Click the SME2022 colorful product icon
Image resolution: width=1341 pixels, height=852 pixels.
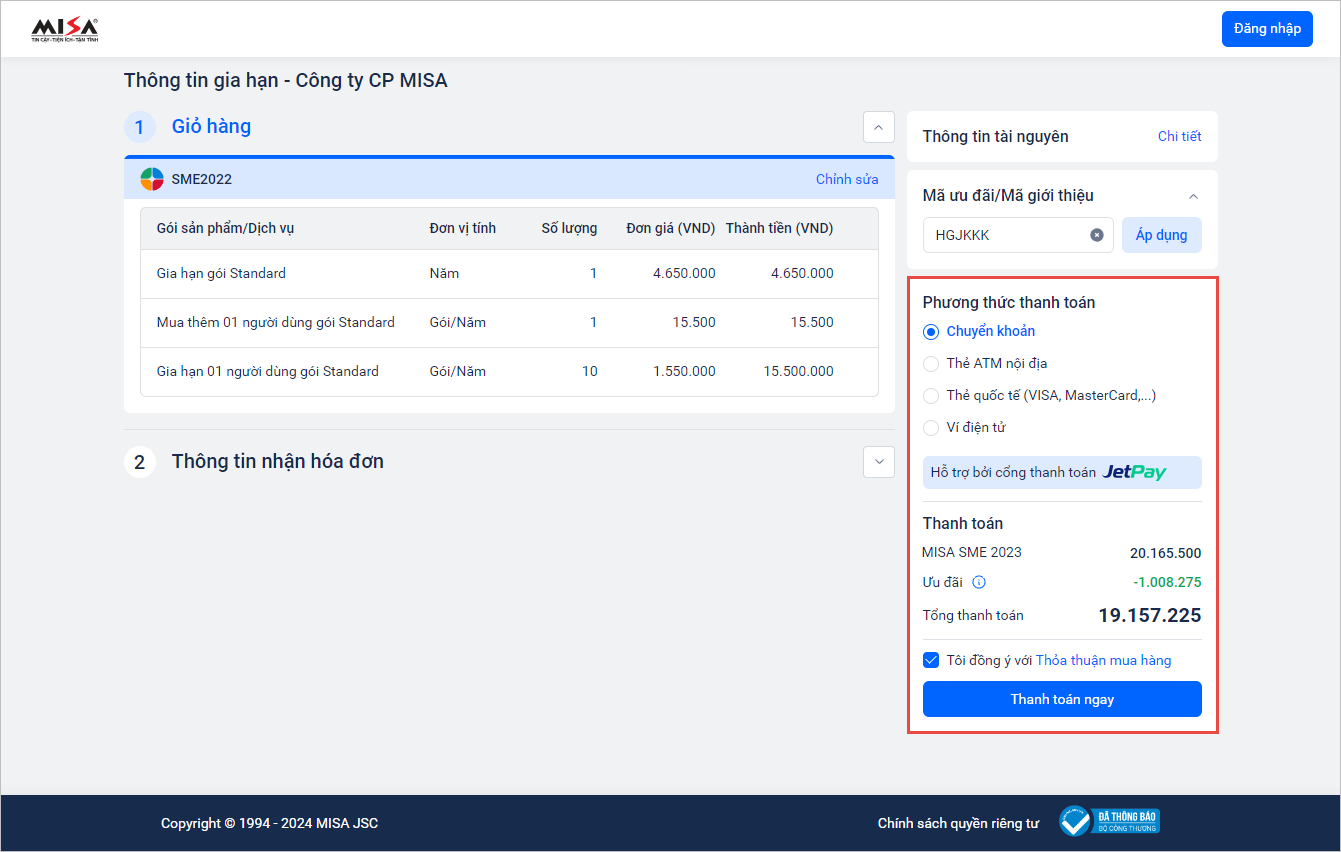coord(152,179)
